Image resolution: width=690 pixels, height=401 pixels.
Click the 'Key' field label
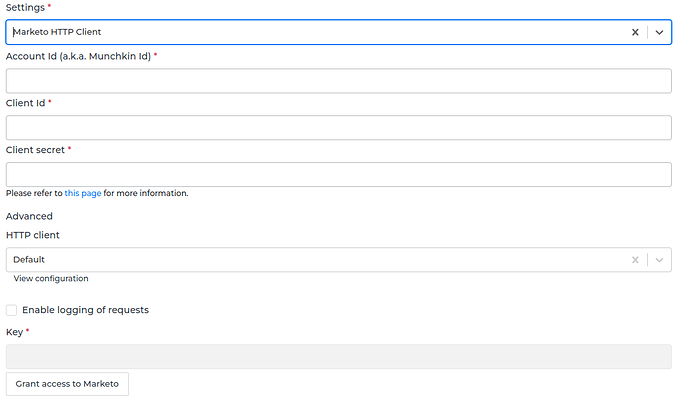click(x=15, y=332)
